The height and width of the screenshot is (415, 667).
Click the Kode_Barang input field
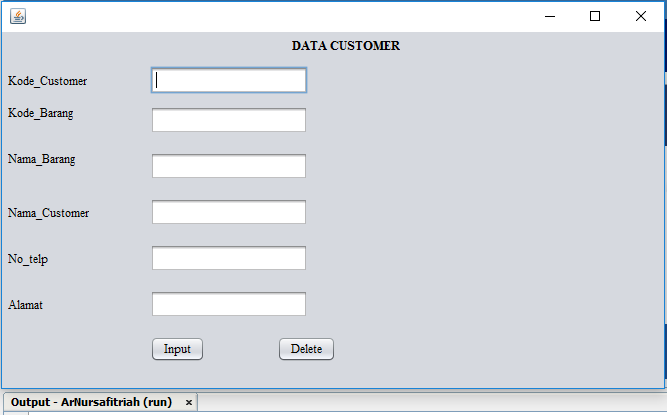click(229, 120)
